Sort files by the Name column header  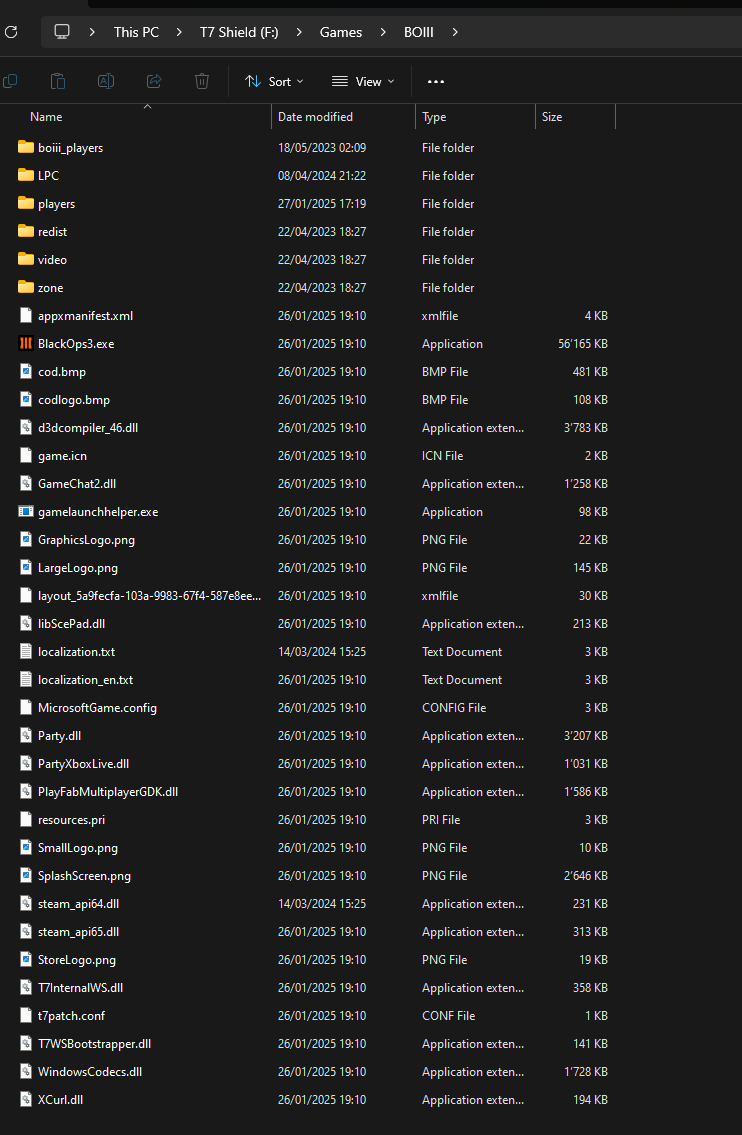[46, 117]
